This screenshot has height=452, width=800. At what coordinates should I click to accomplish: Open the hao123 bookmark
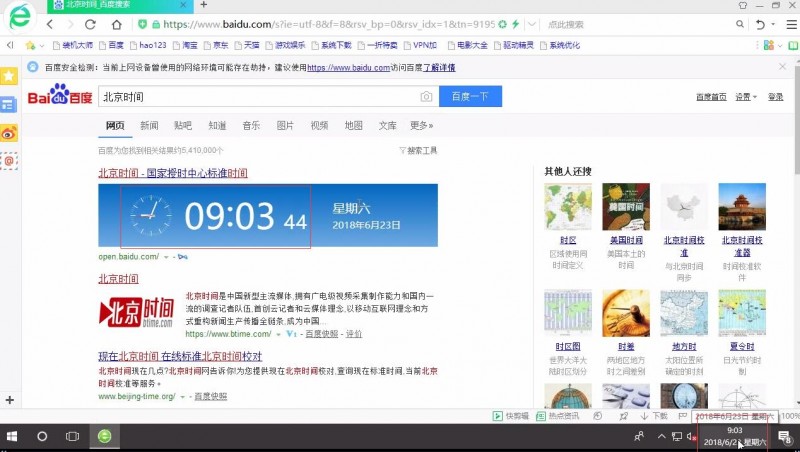coord(148,45)
